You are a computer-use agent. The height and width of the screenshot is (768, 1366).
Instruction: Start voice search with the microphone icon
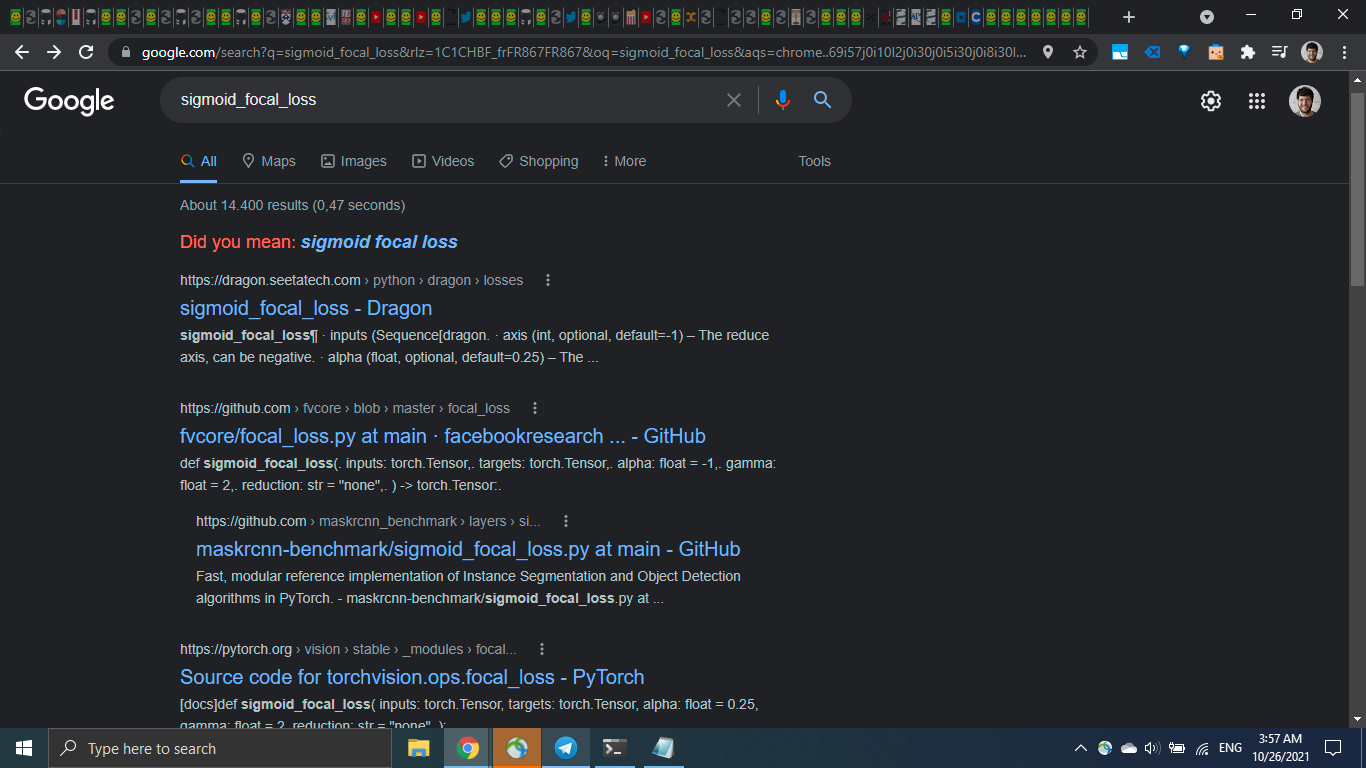[783, 100]
